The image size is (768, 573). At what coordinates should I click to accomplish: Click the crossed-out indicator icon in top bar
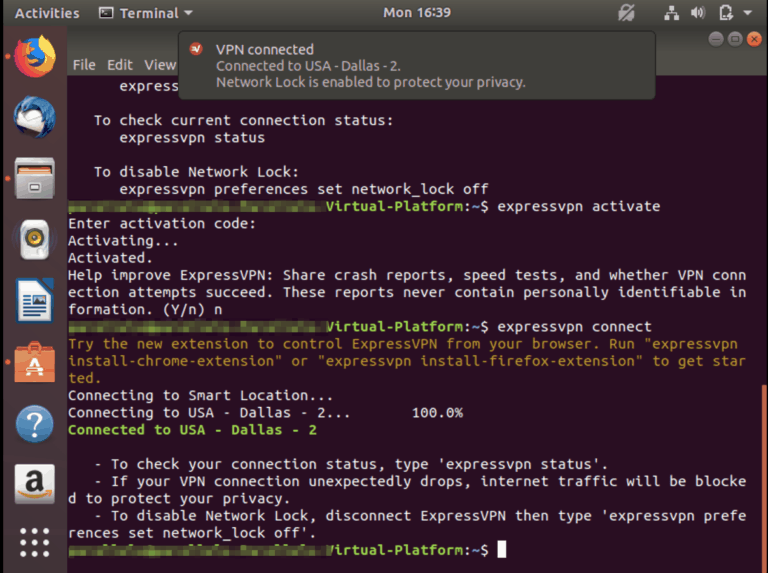tap(627, 13)
